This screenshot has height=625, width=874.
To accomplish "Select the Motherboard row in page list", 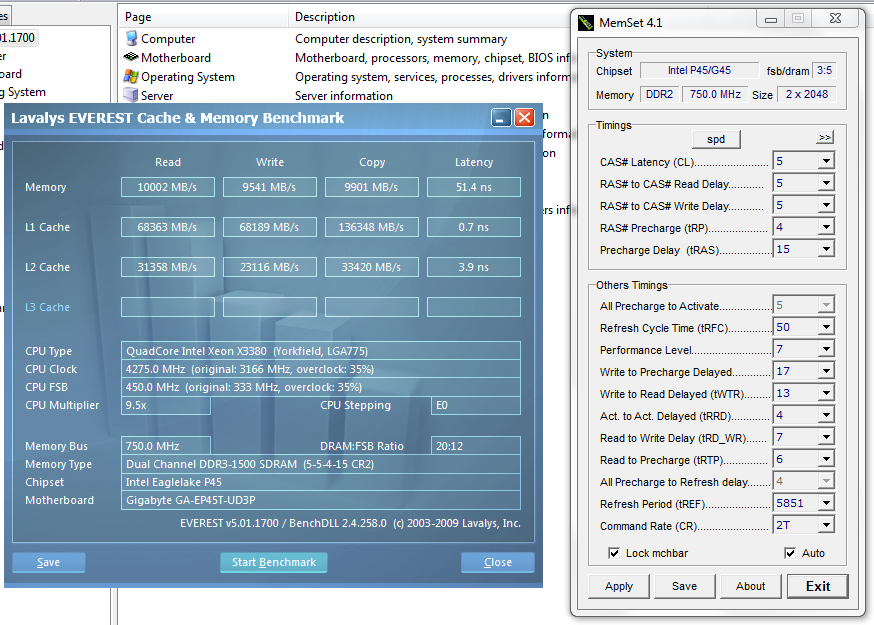I will click(346, 57).
